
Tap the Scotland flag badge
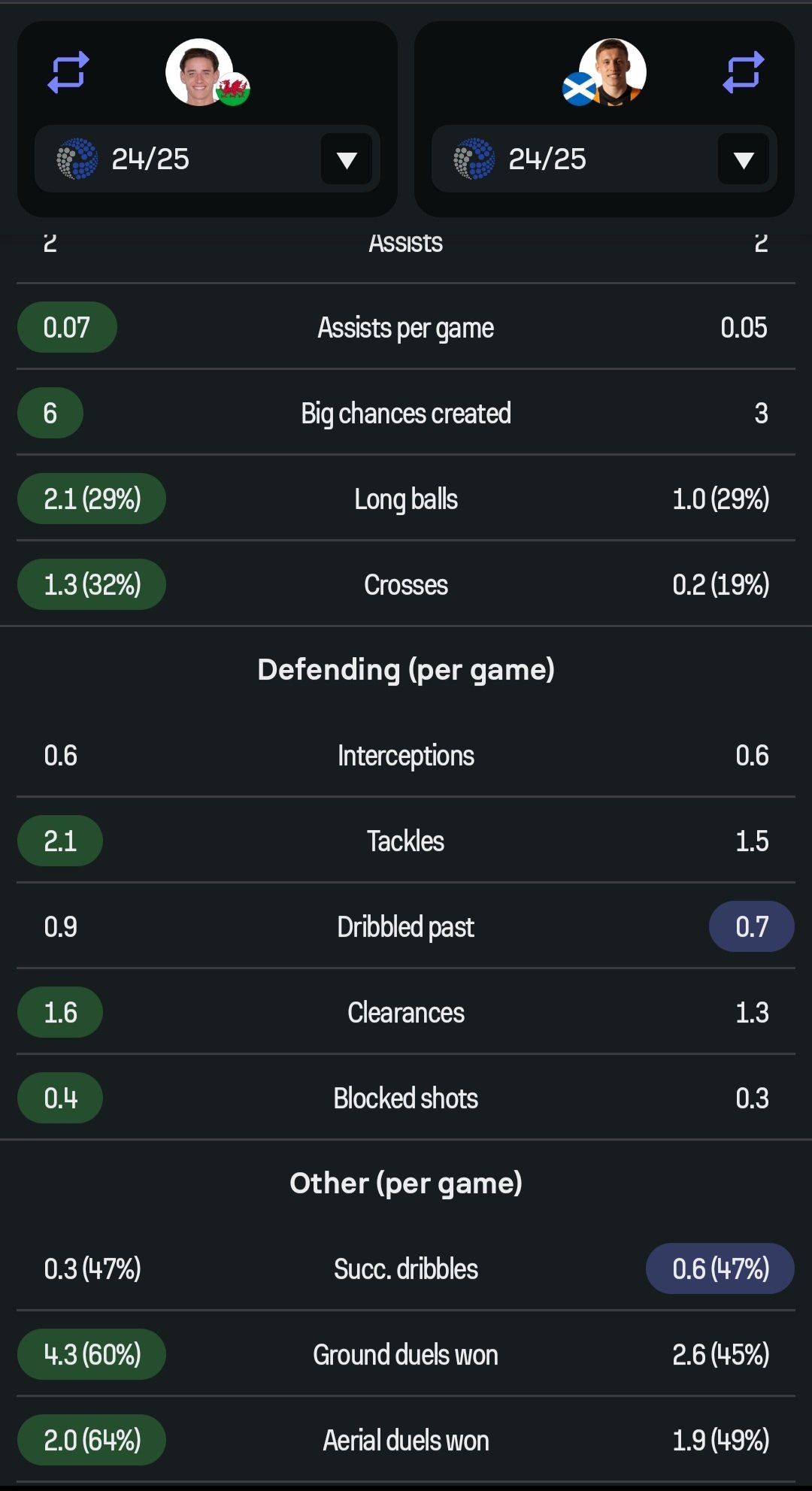coord(580,89)
